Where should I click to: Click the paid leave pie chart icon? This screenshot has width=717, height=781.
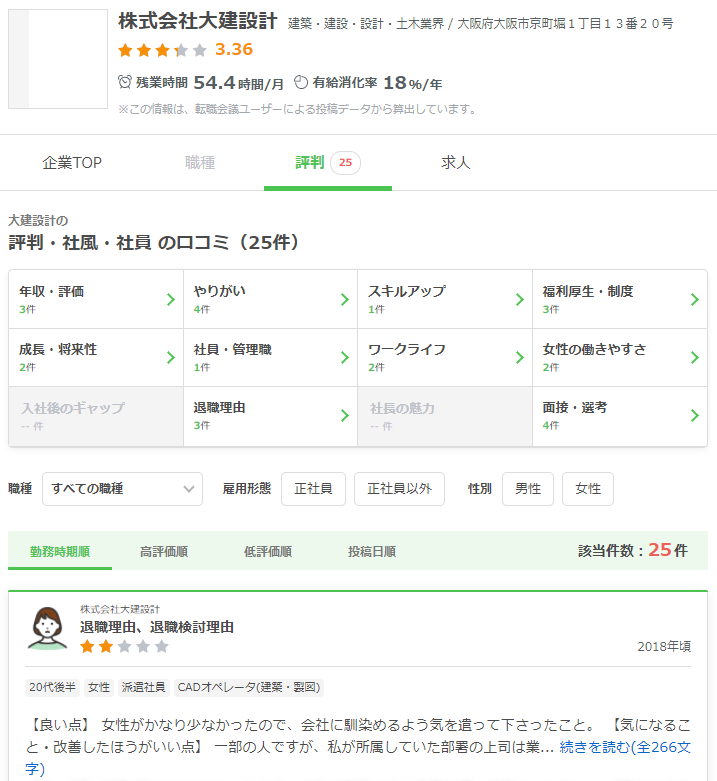click(x=301, y=82)
